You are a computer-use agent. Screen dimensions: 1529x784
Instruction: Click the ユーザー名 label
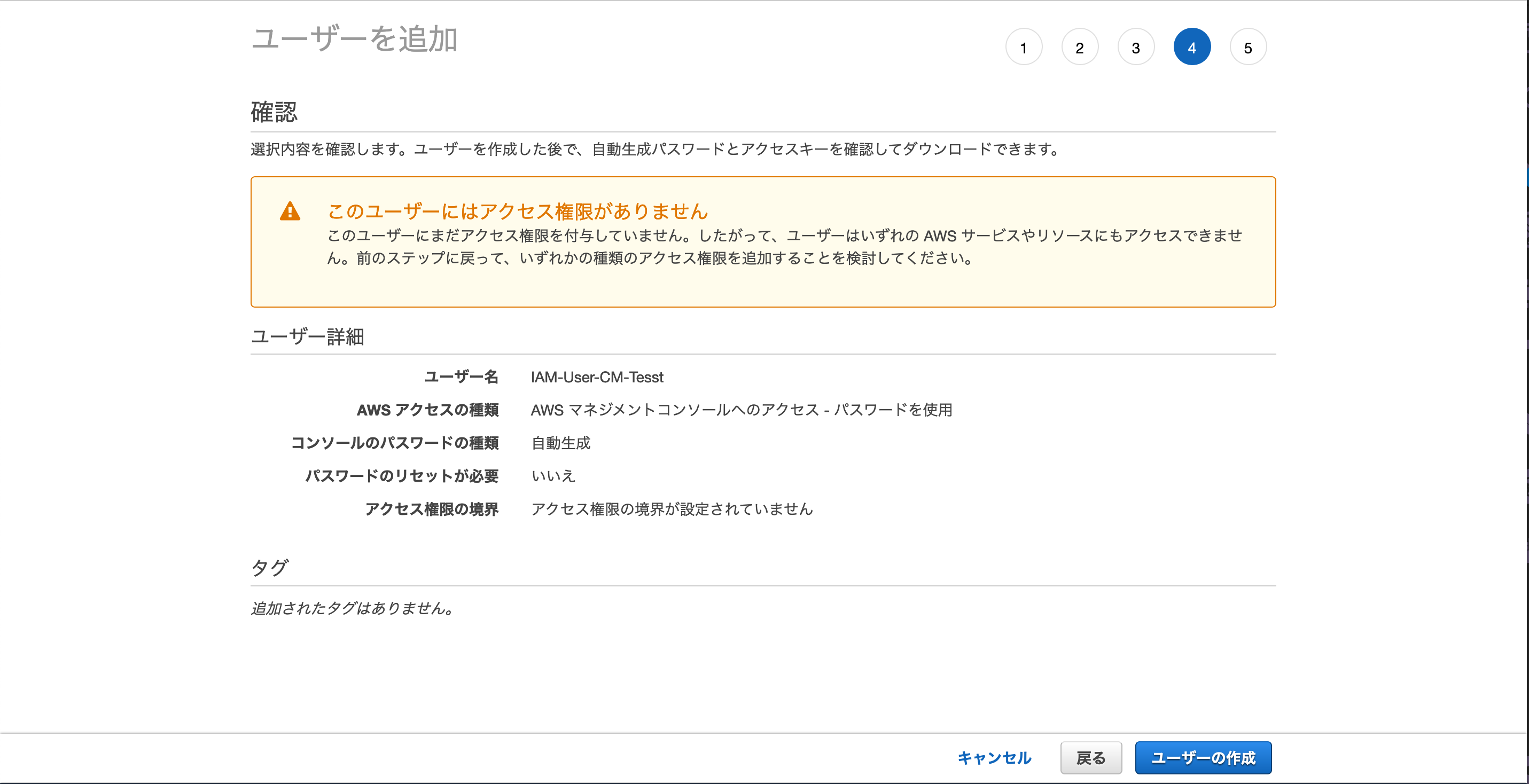click(461, 377)
